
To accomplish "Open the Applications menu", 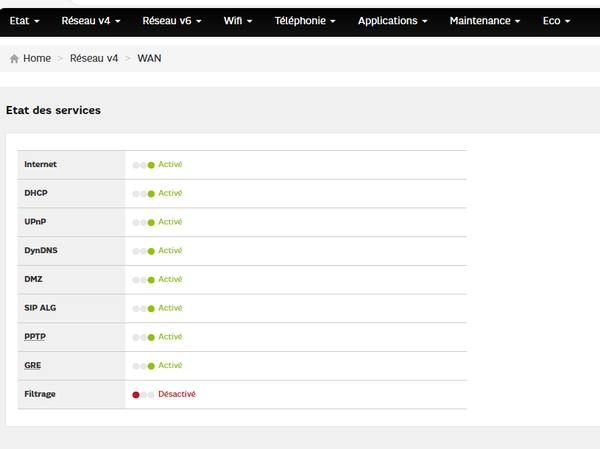I will click(x=393, y=21).
